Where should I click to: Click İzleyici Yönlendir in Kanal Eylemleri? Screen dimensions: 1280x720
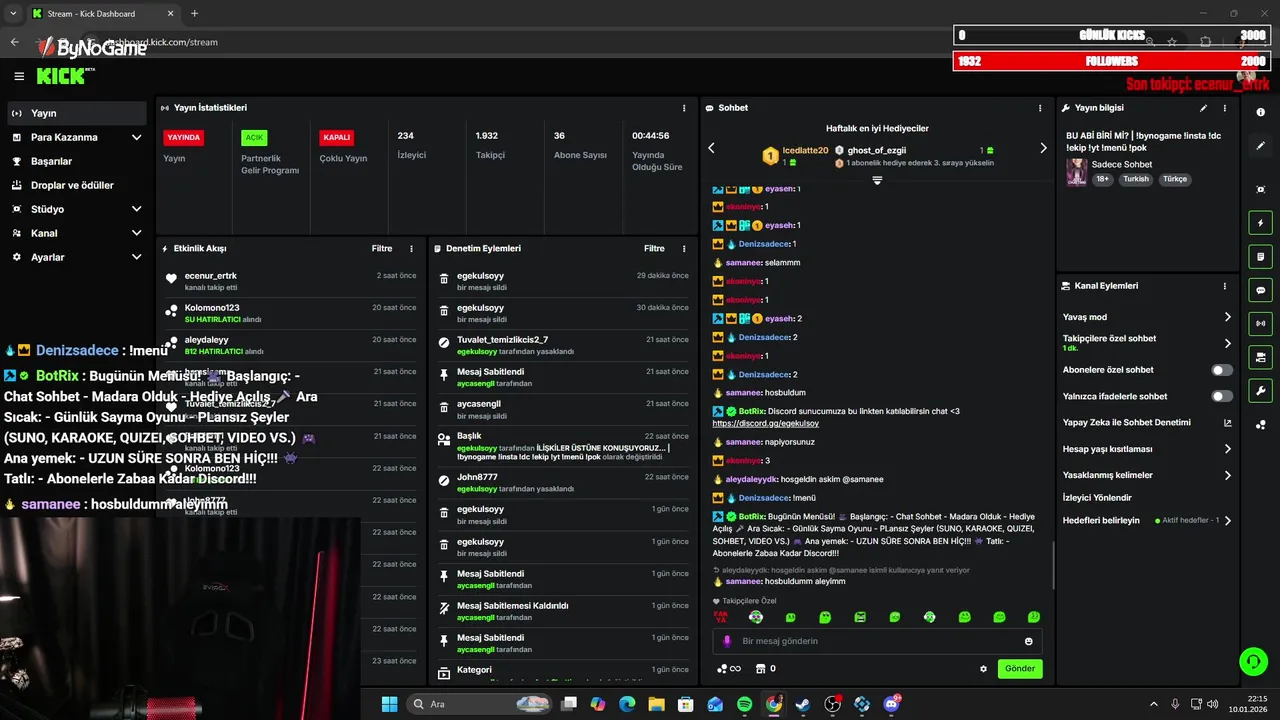(x=1097, y=498)
